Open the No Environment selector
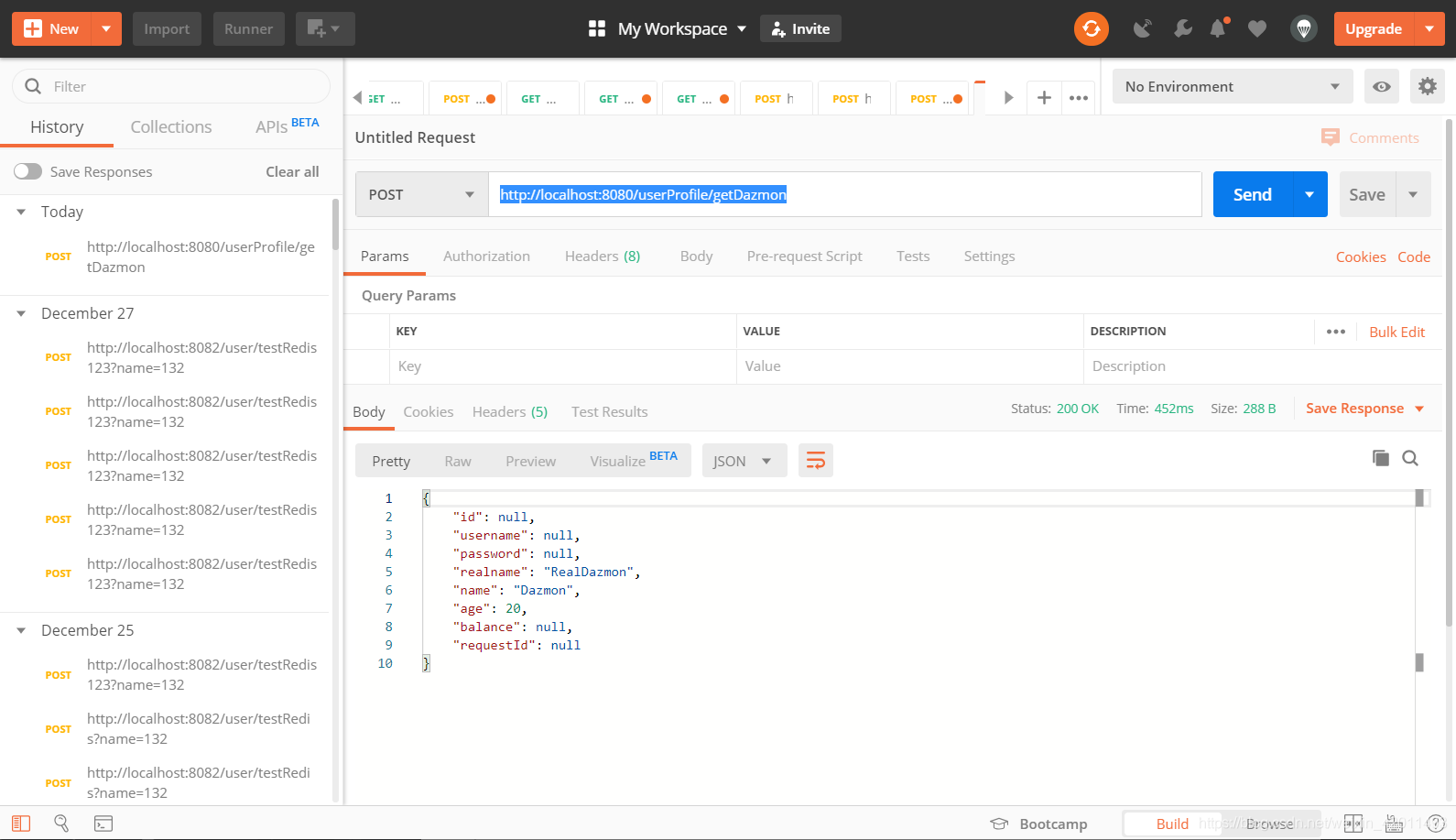The width and height of the screenshot is (1456, 840). coord(1233,87)
